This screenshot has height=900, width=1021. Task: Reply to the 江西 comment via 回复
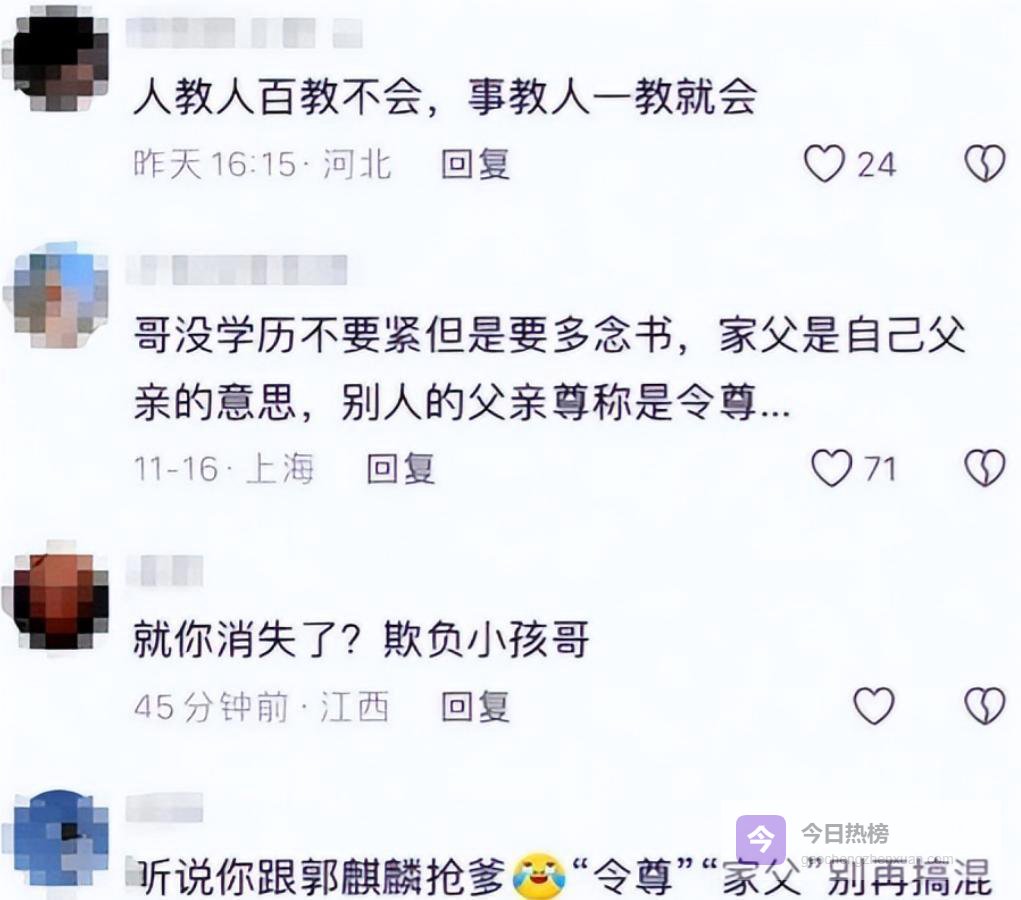(x=475, y=707)
